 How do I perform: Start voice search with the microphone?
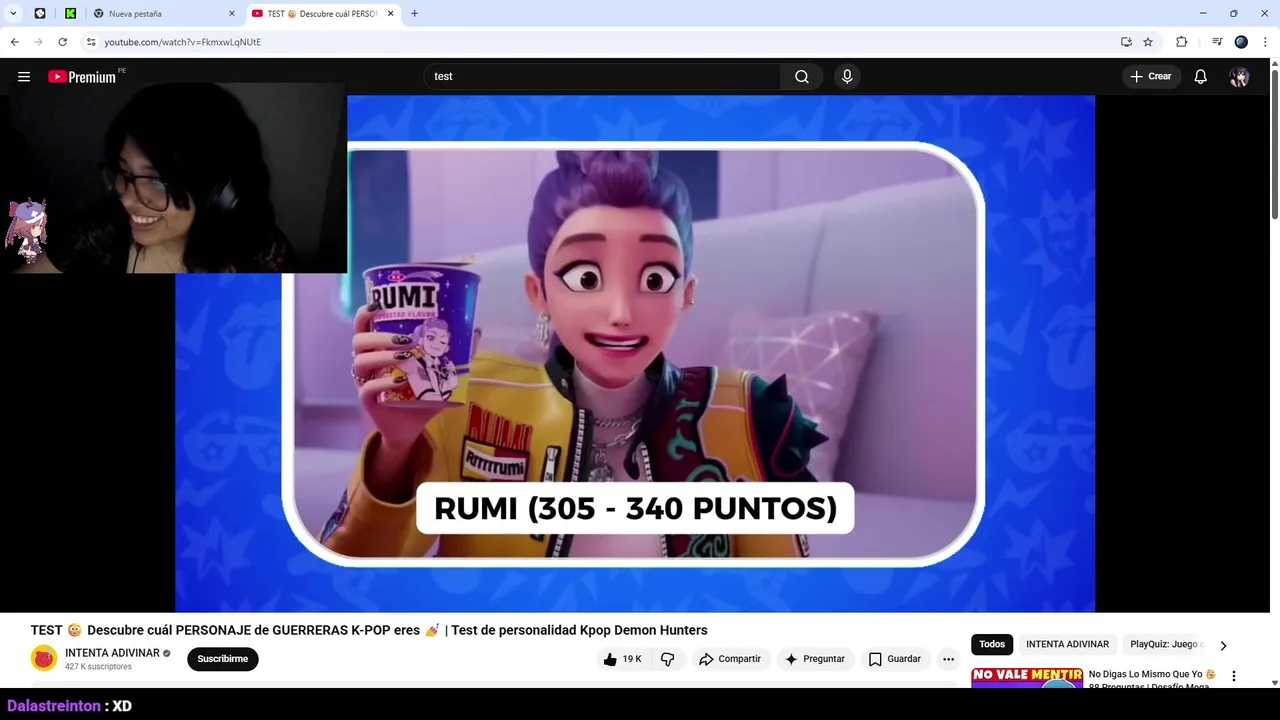click(x=847, y=77)
